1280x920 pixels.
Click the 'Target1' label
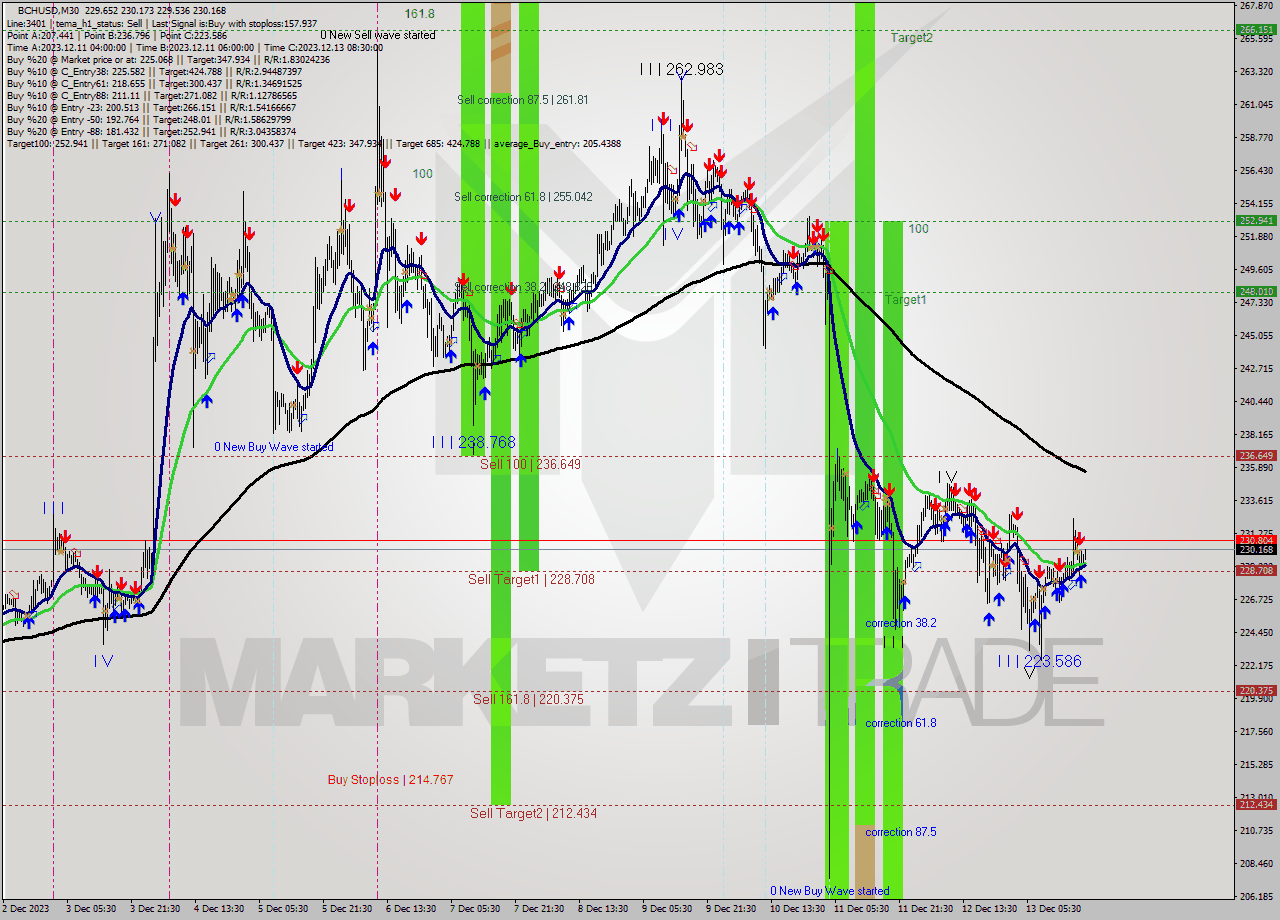(906, 300)
